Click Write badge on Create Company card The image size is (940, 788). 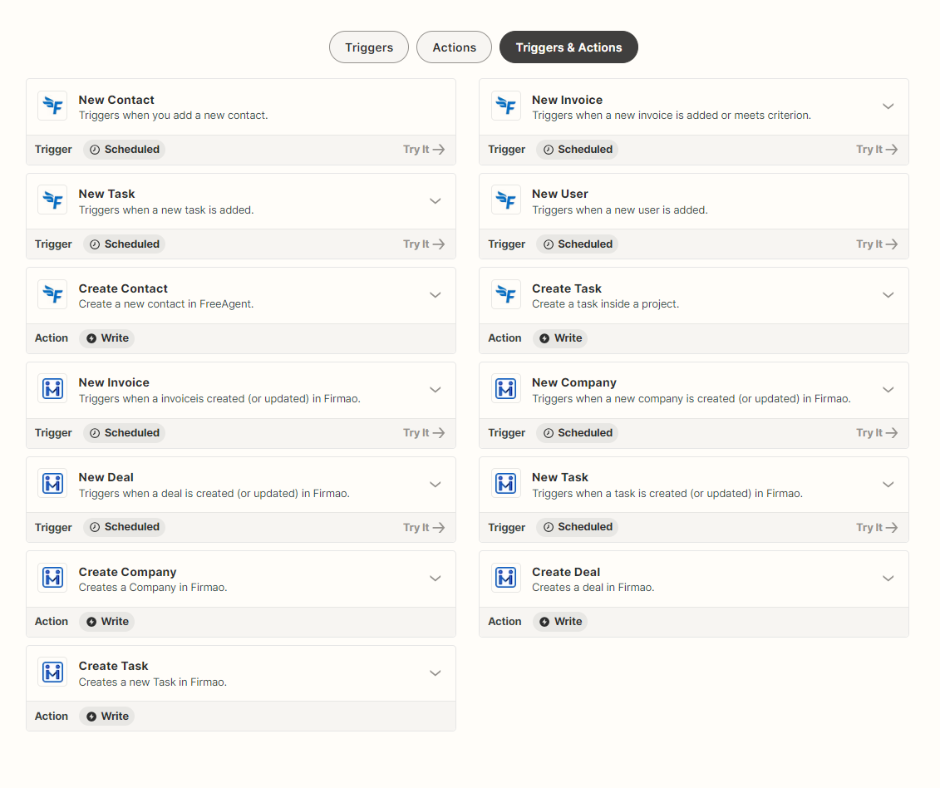click(x=107, y=621)
